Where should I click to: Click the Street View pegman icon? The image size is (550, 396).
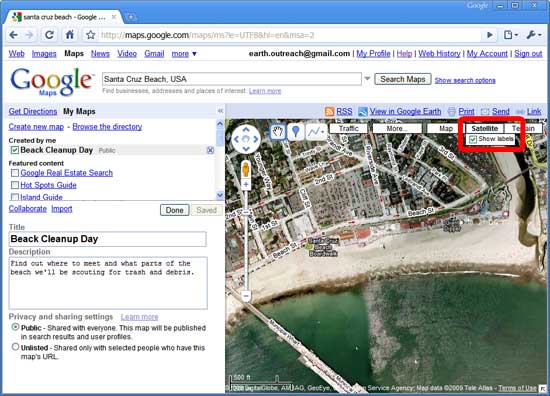[246, 170]
